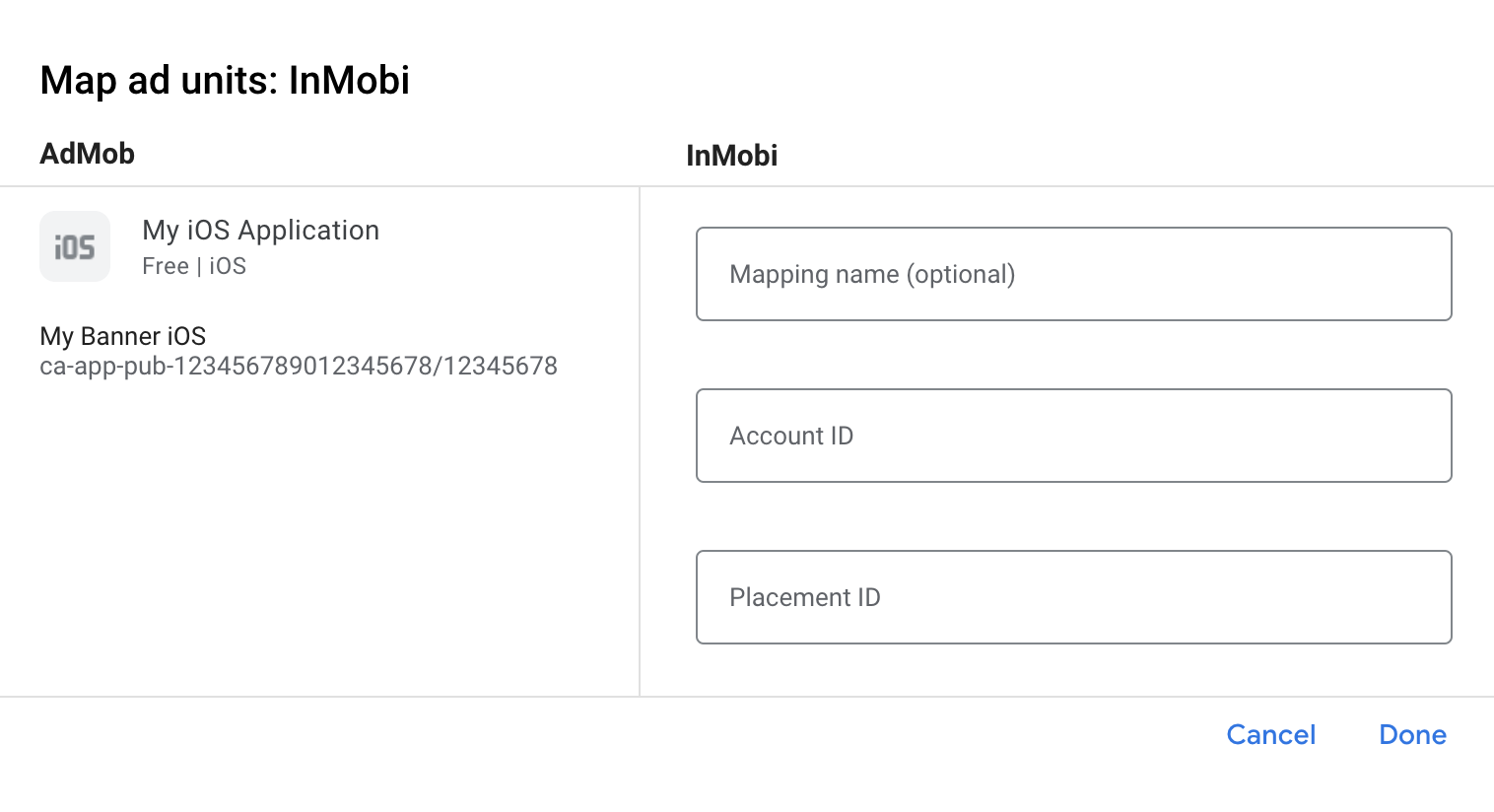Click the ca-app-pub ad unit ID text
The height and width of the screenshot is (812, 1494).
pos(299,367)
